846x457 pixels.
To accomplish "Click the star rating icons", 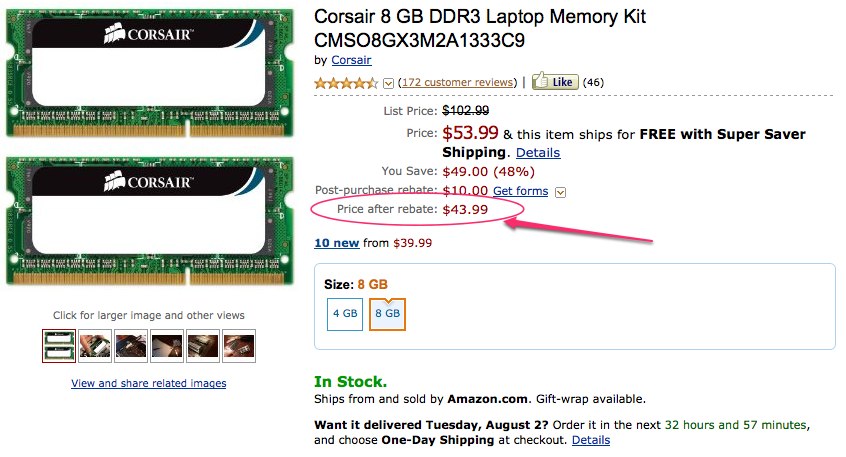I will [347, 82].
